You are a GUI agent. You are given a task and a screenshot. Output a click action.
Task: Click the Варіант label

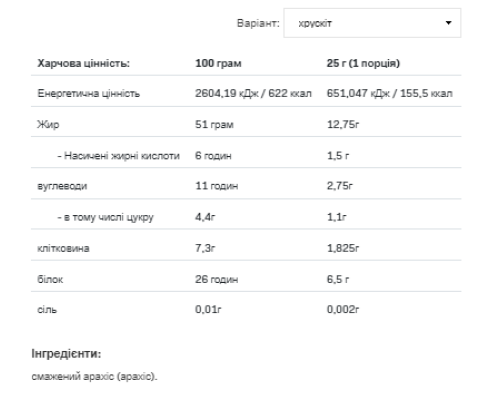coord(258,23)
